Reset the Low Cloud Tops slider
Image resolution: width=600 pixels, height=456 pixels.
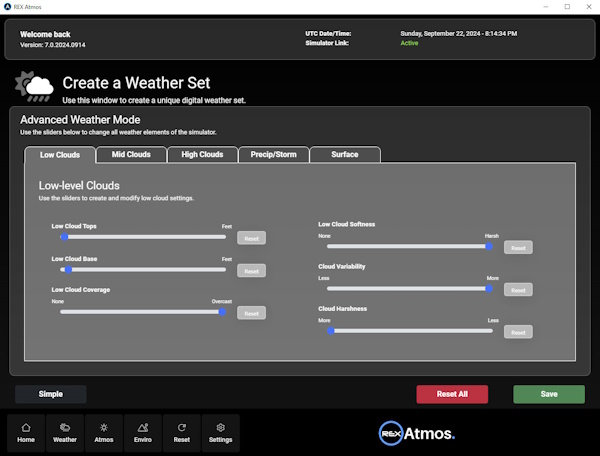tap(251, 238)
